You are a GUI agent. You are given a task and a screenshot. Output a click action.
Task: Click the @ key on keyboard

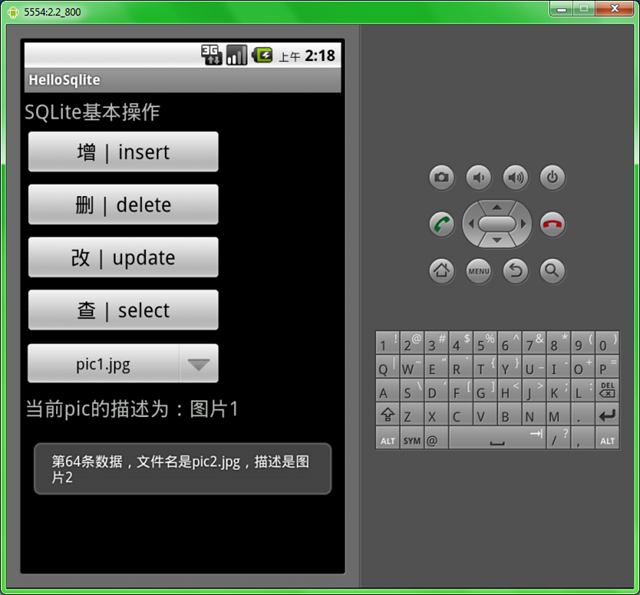click(435, 439)
